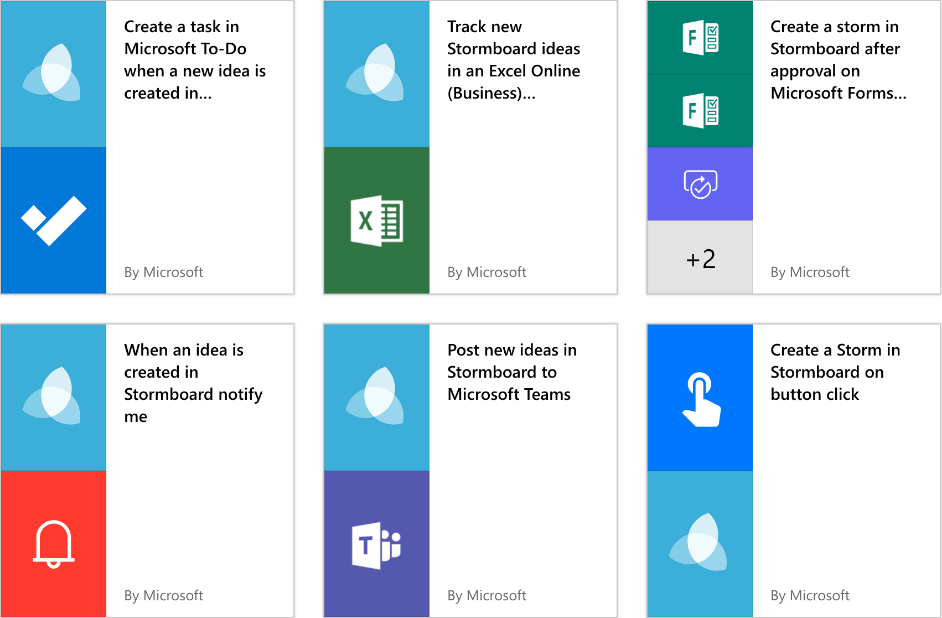Image resolution: width=942 pixels, height=618 pixels.
Task: Click the second Microsoft Forms icon
Action: (700, 110)
